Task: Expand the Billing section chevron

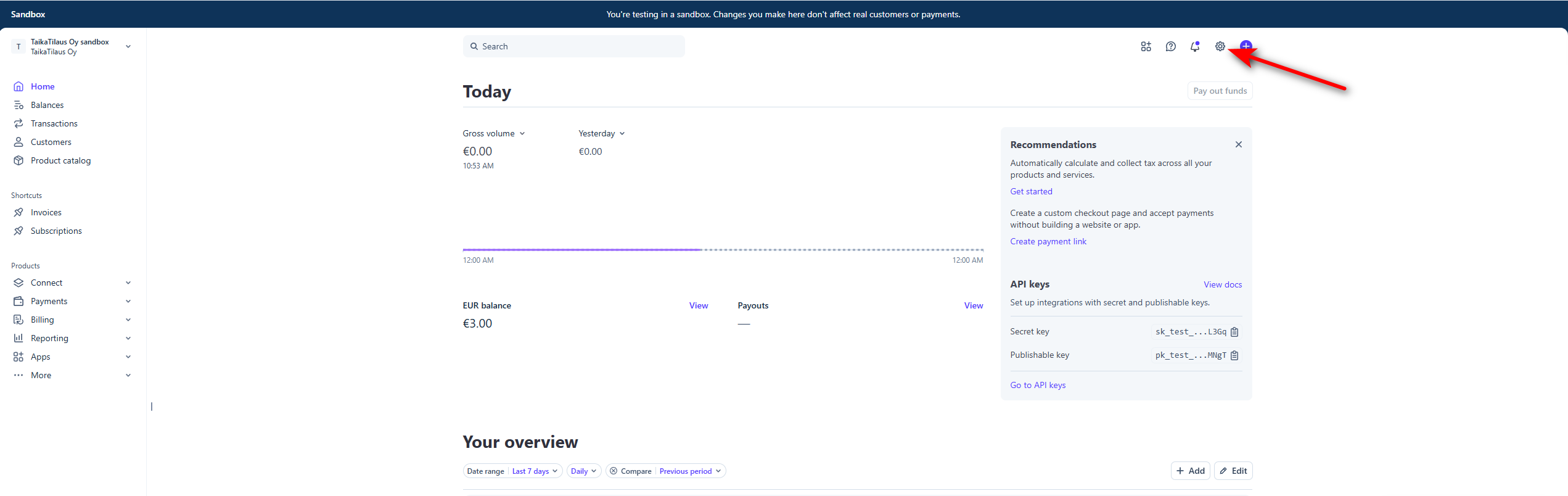Action: point(128,320)
